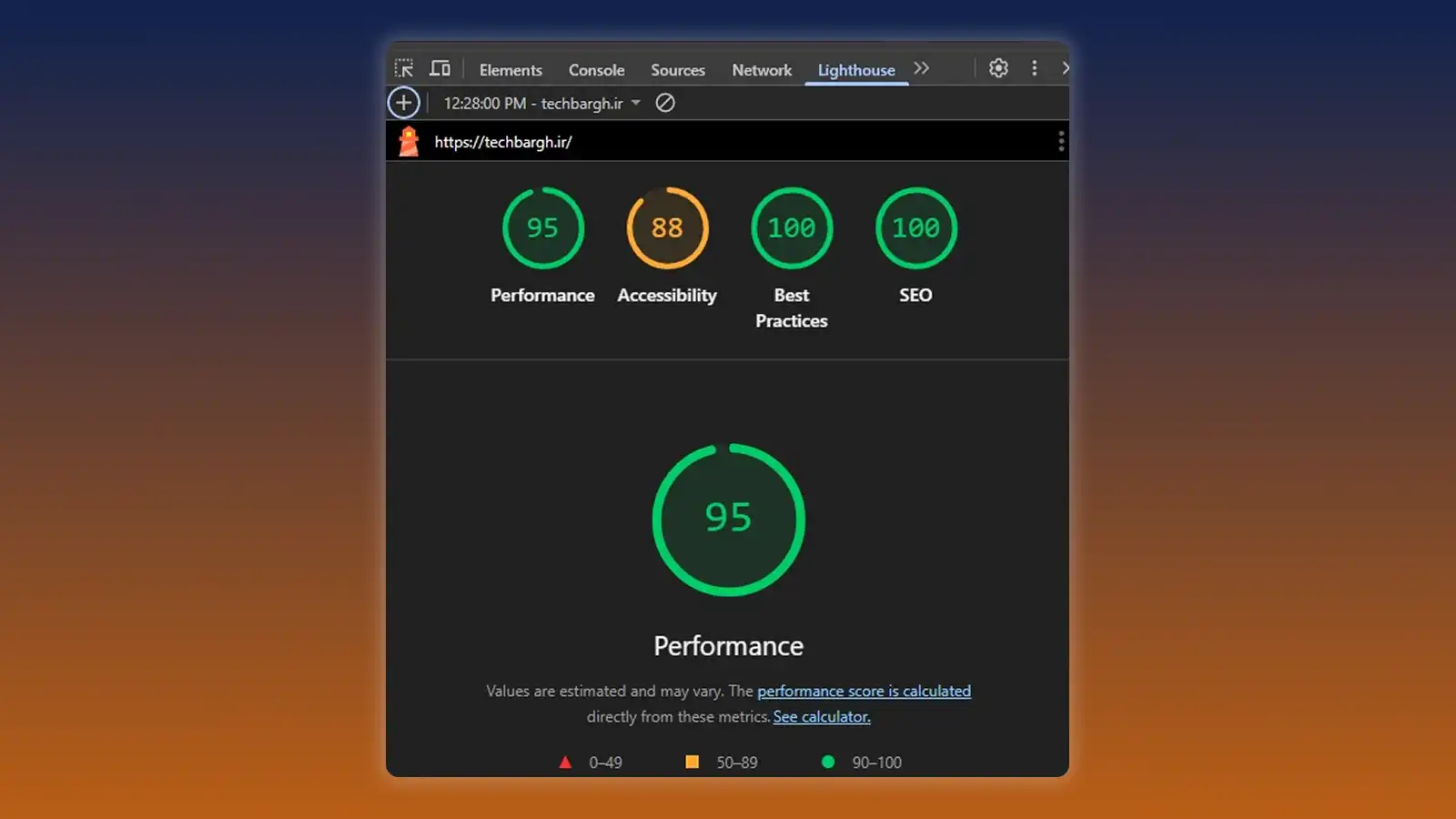
Task: Start a new Lighthouse report with plus icon
Action: click(404, 103)
